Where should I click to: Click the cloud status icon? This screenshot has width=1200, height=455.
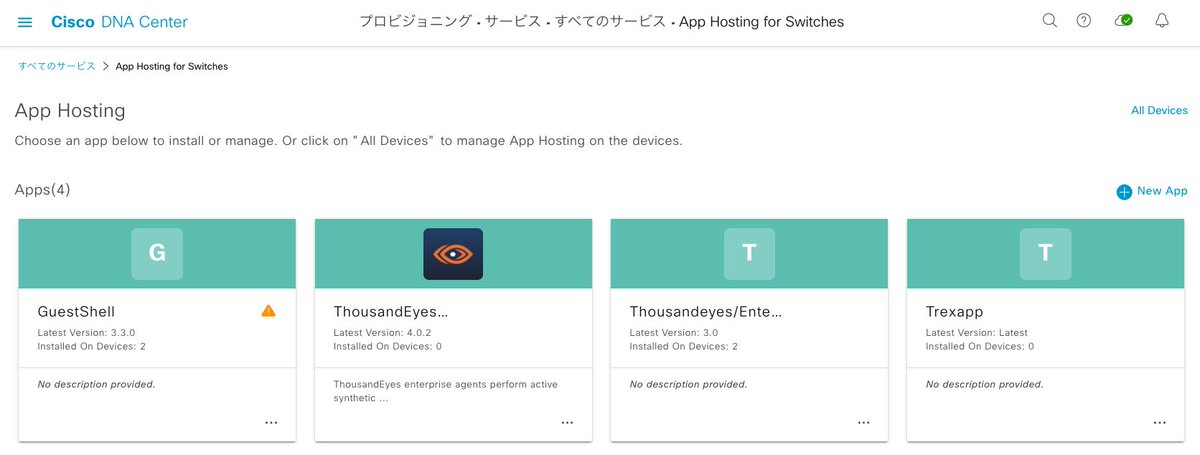coord(1123,21)
